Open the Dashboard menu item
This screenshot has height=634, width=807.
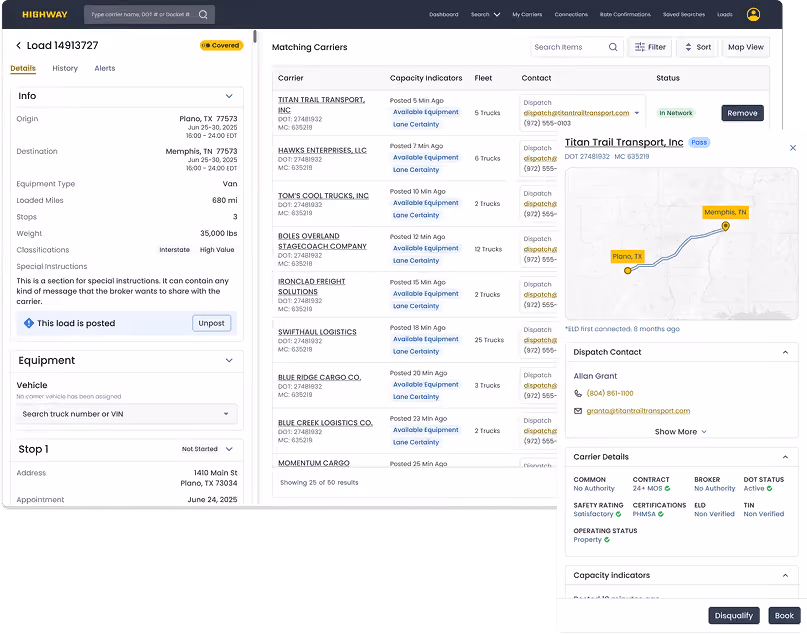[x=444, y=14]
